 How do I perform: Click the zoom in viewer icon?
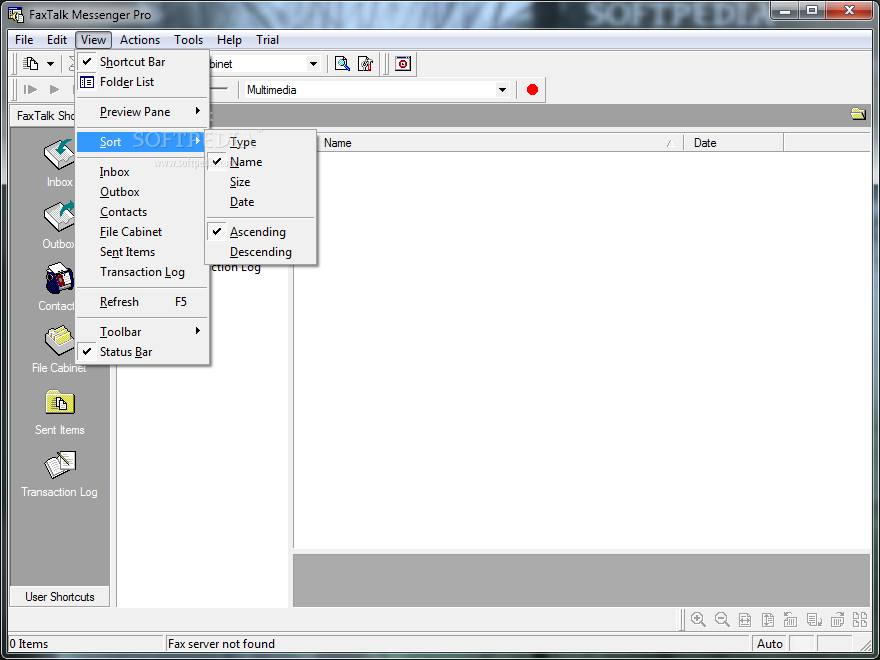pyautogui.click(x=698, y=620)
